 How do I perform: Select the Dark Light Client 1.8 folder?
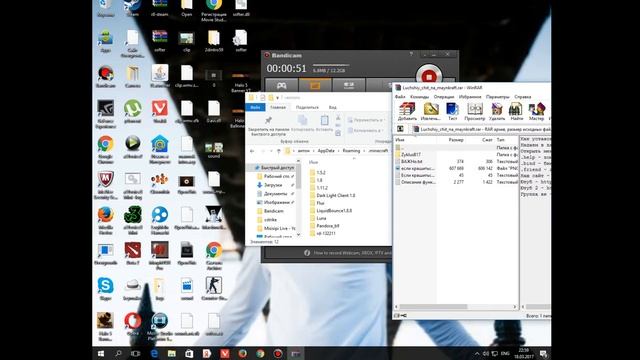point(336,196)
